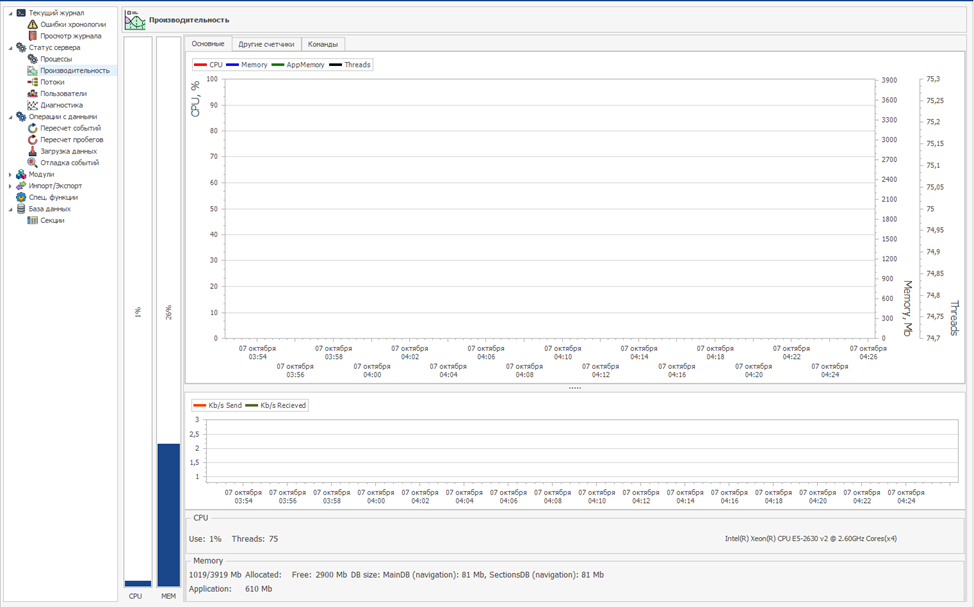Image resolution: width=974 pixels, height=607 pixels.
Task: Click the blue MEM usage bar
Action: point(168,515)
